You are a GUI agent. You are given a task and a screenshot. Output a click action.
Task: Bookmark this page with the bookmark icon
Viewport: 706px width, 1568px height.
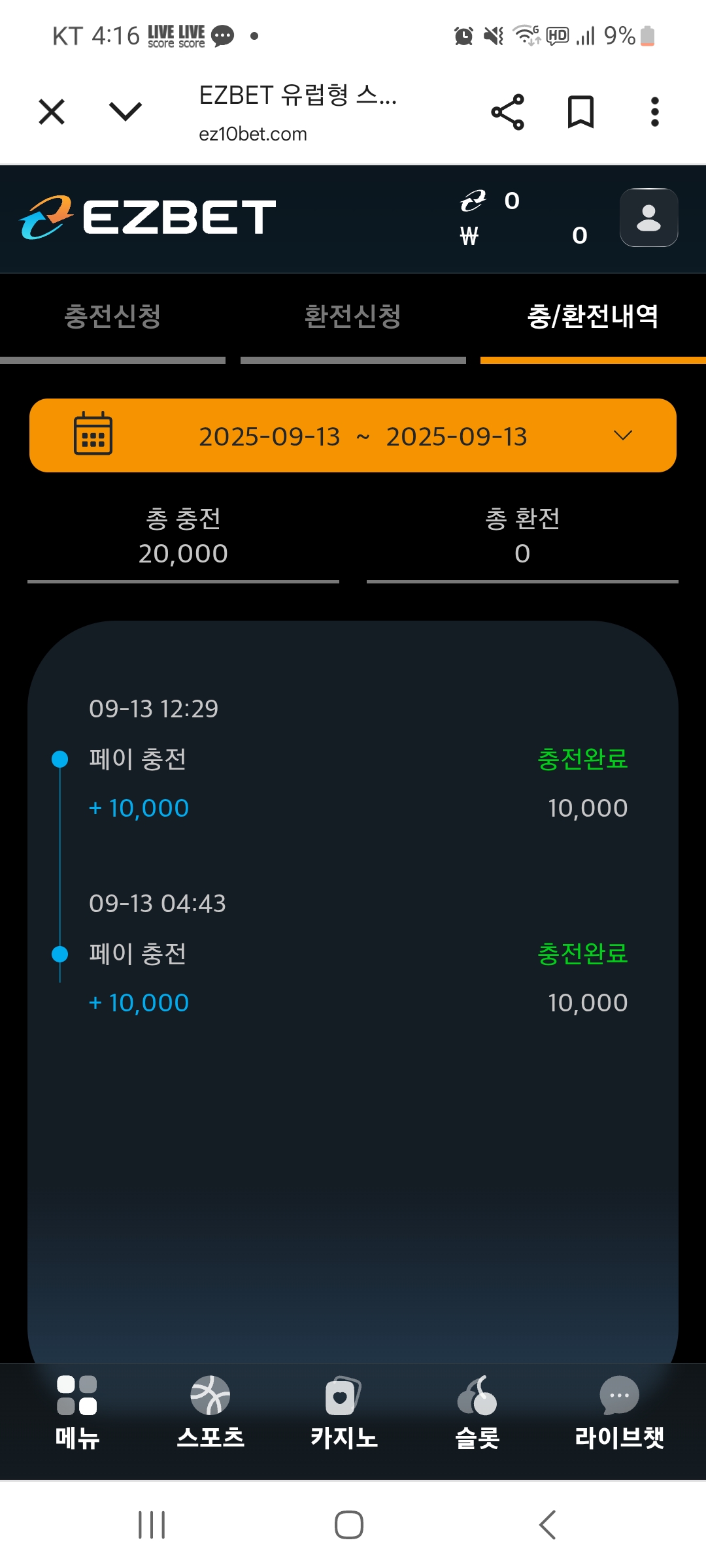pos(580,112)
